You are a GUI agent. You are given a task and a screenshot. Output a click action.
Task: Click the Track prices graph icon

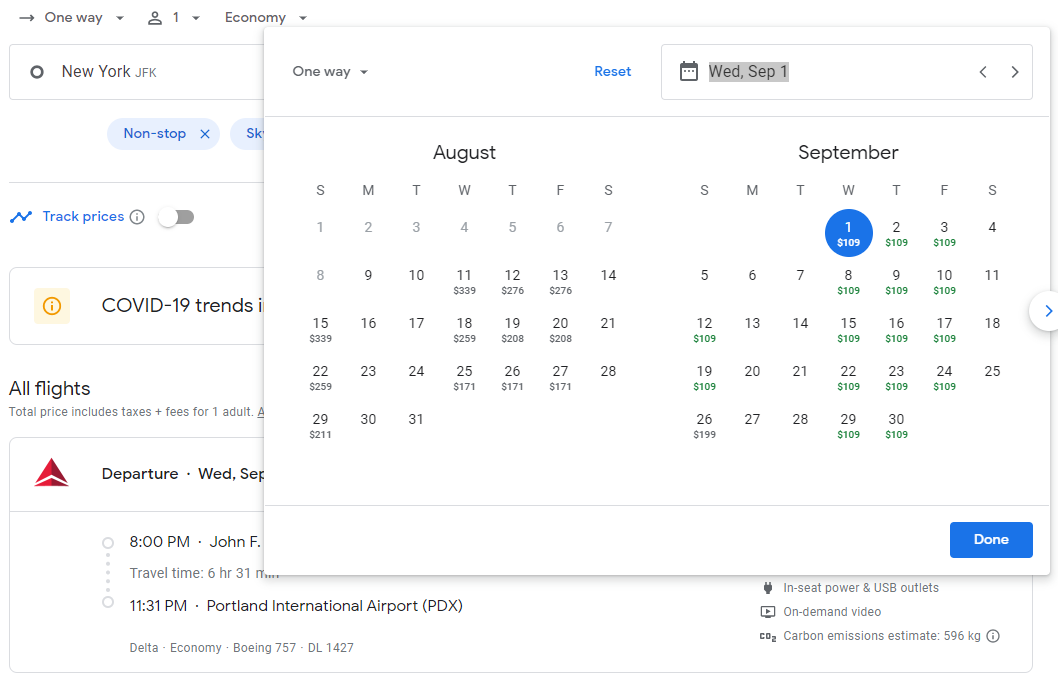(x=21, y=217)
